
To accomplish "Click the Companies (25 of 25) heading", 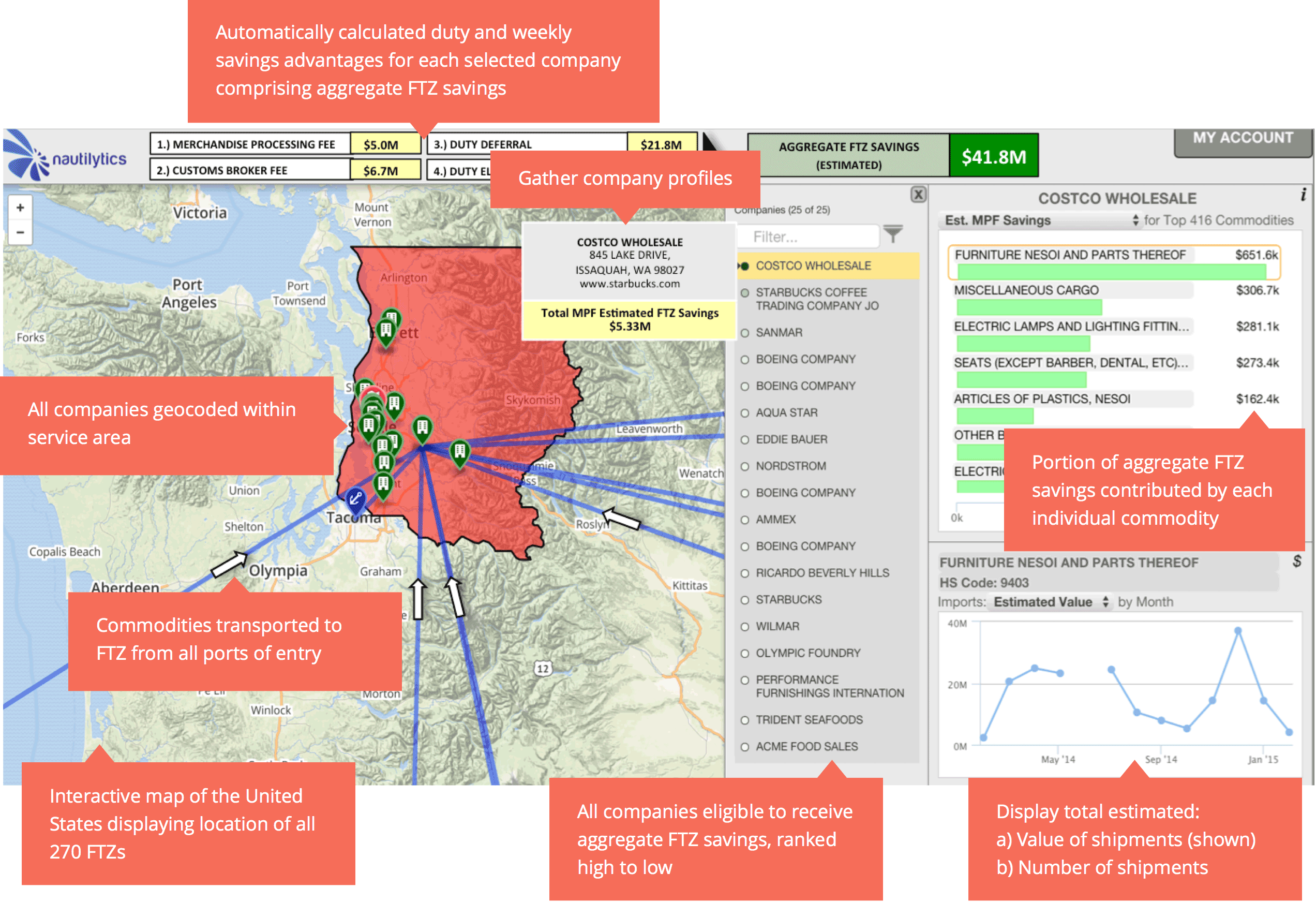I will coord(783,210).
